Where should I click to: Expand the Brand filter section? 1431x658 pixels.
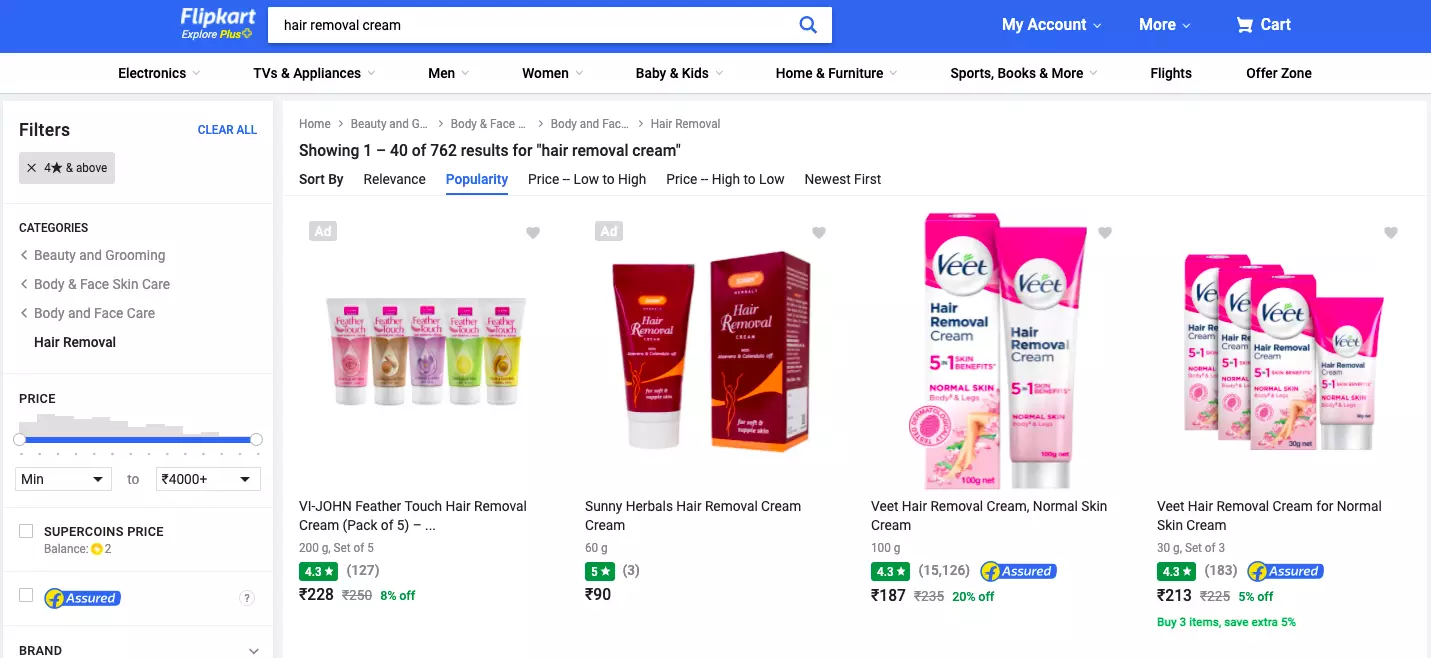pos(254,651)
